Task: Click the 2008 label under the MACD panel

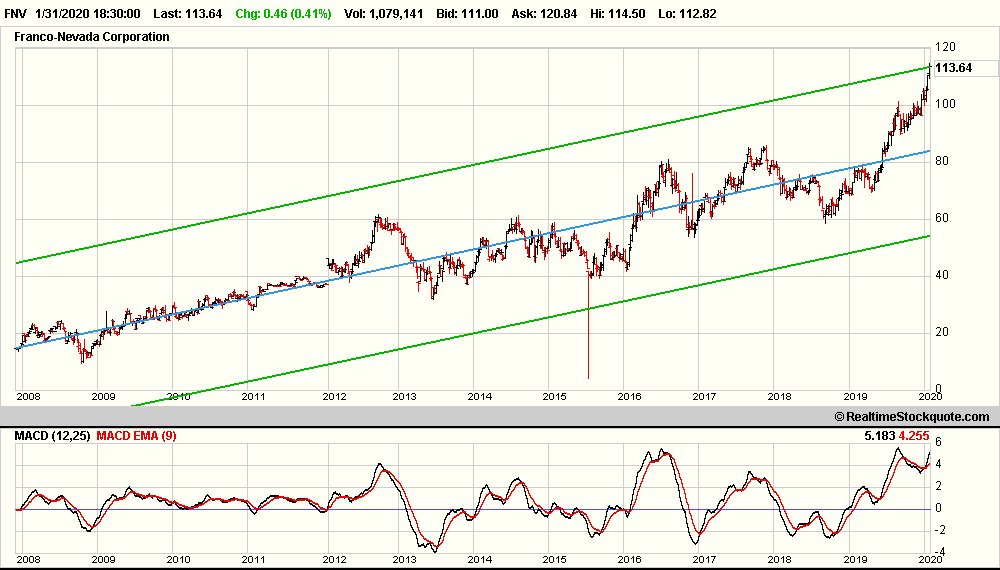Action: (29, 560)
